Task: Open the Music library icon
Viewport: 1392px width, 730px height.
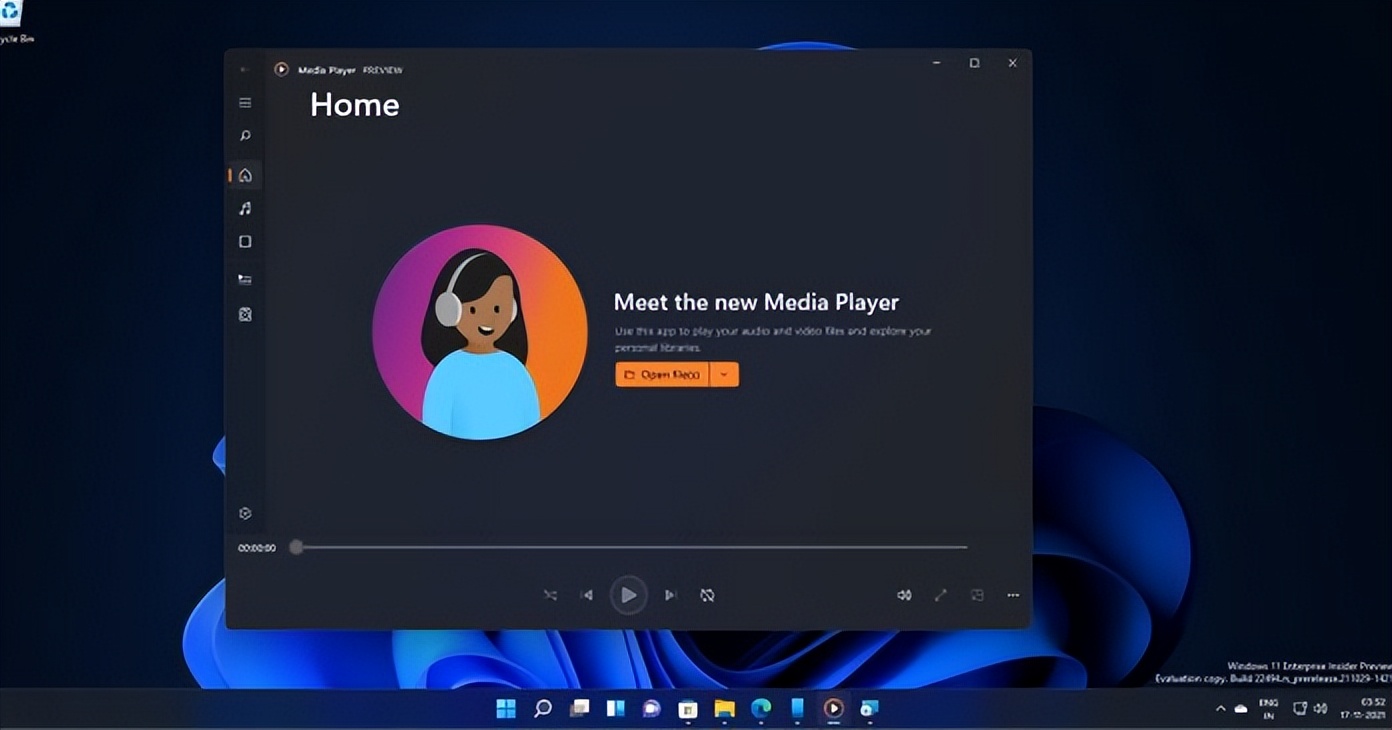Action: [245, 208]
